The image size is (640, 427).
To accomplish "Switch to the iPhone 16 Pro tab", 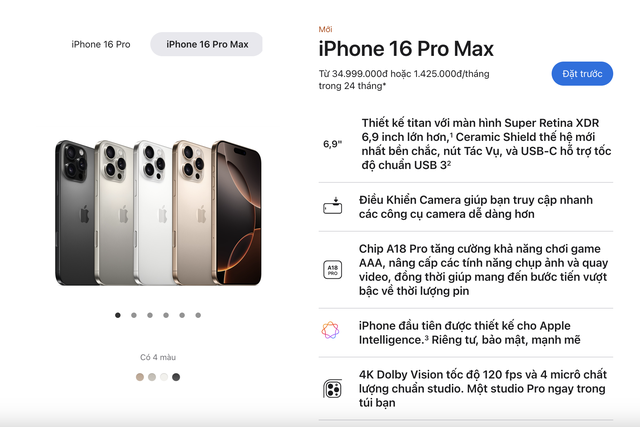I will click(x=101, y=44).
